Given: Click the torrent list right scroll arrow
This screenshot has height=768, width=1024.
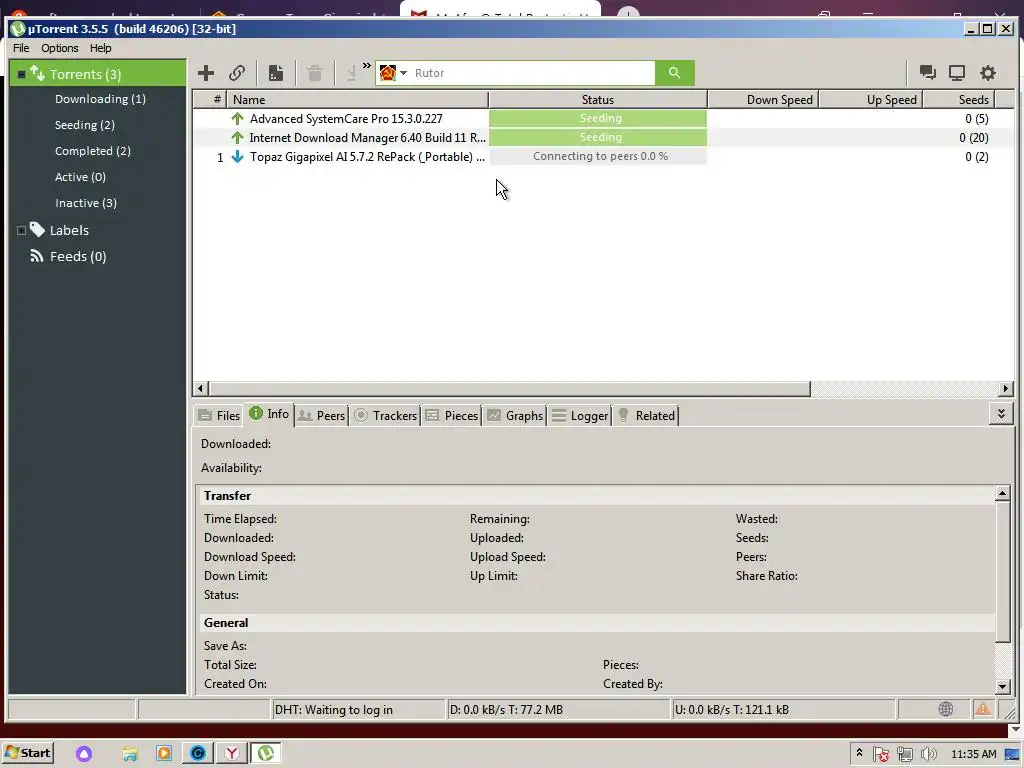Looking at the screenshot, I should click(x=1006, y=389).
